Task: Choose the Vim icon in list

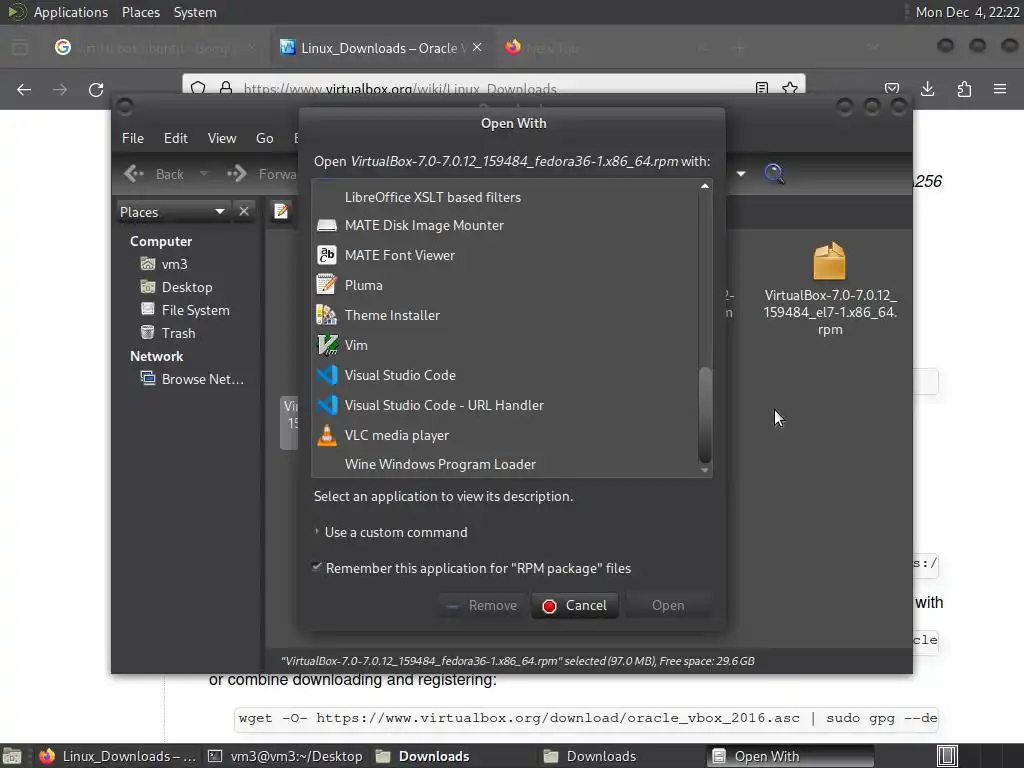Action: [327, 345]
